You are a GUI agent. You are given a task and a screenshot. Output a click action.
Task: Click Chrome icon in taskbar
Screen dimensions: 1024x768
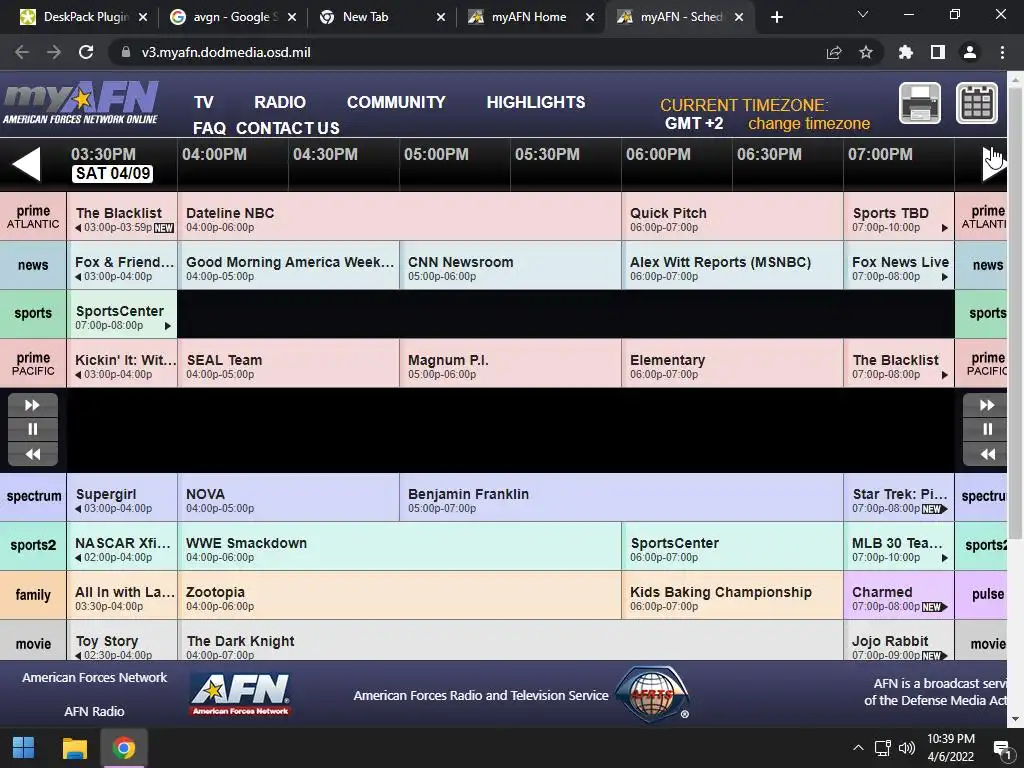(123, 748)
